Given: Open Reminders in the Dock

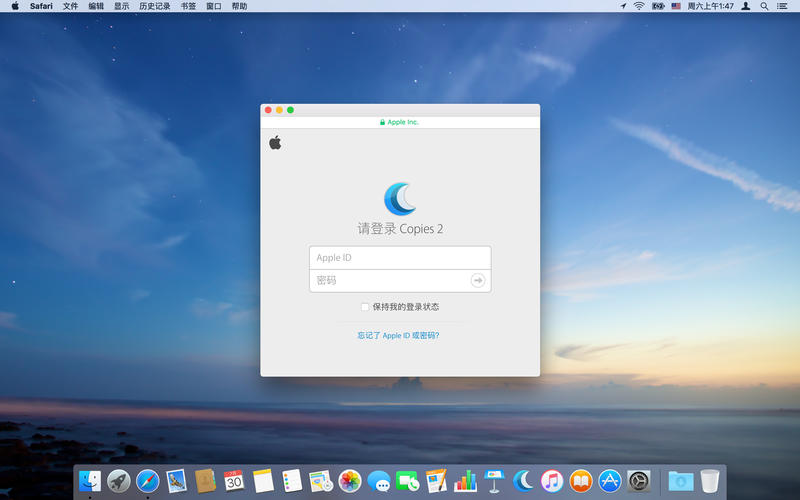Looking at the screenshot, I should [x=292, y=481].
